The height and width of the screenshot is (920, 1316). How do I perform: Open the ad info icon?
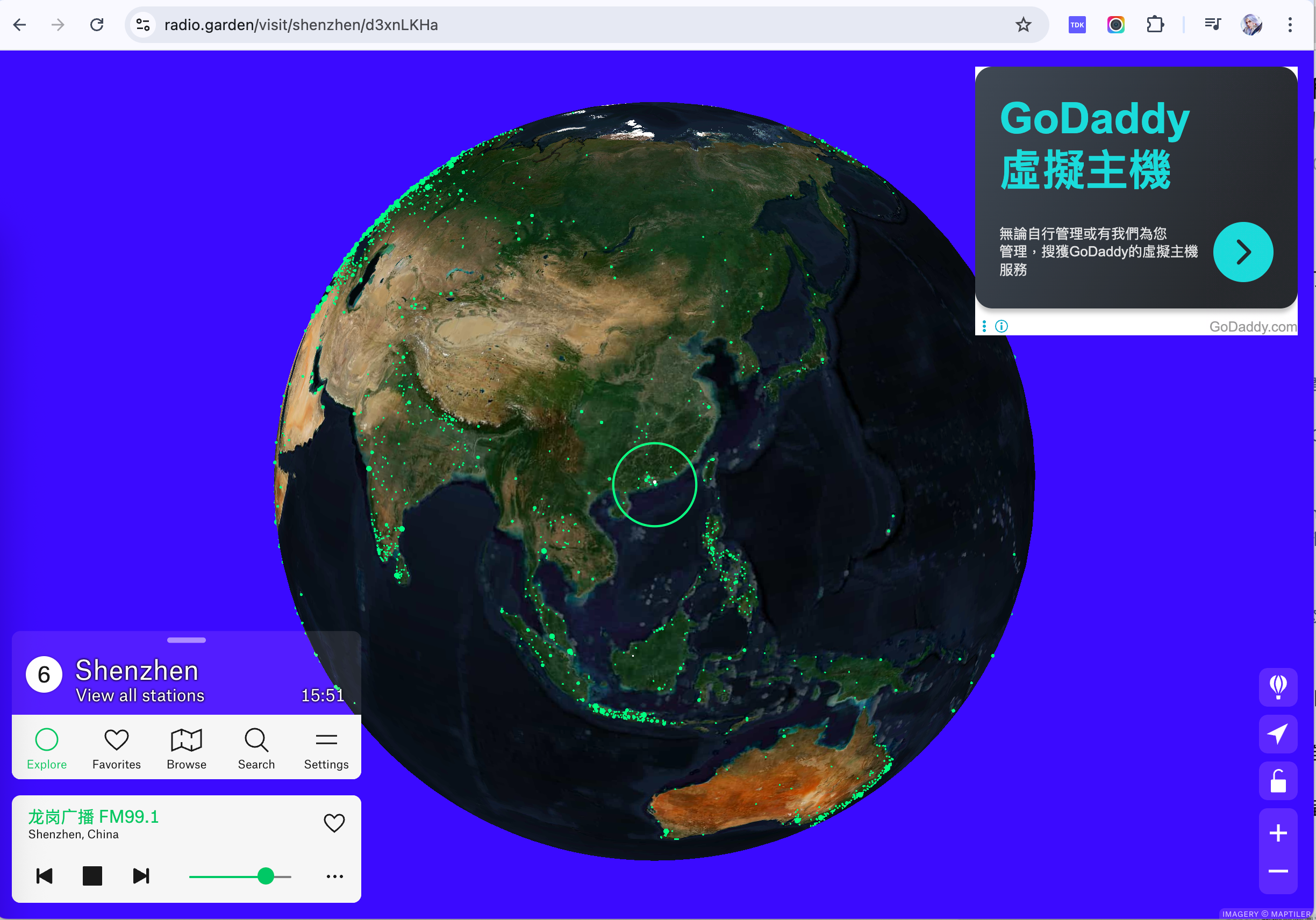point(1002,327)
